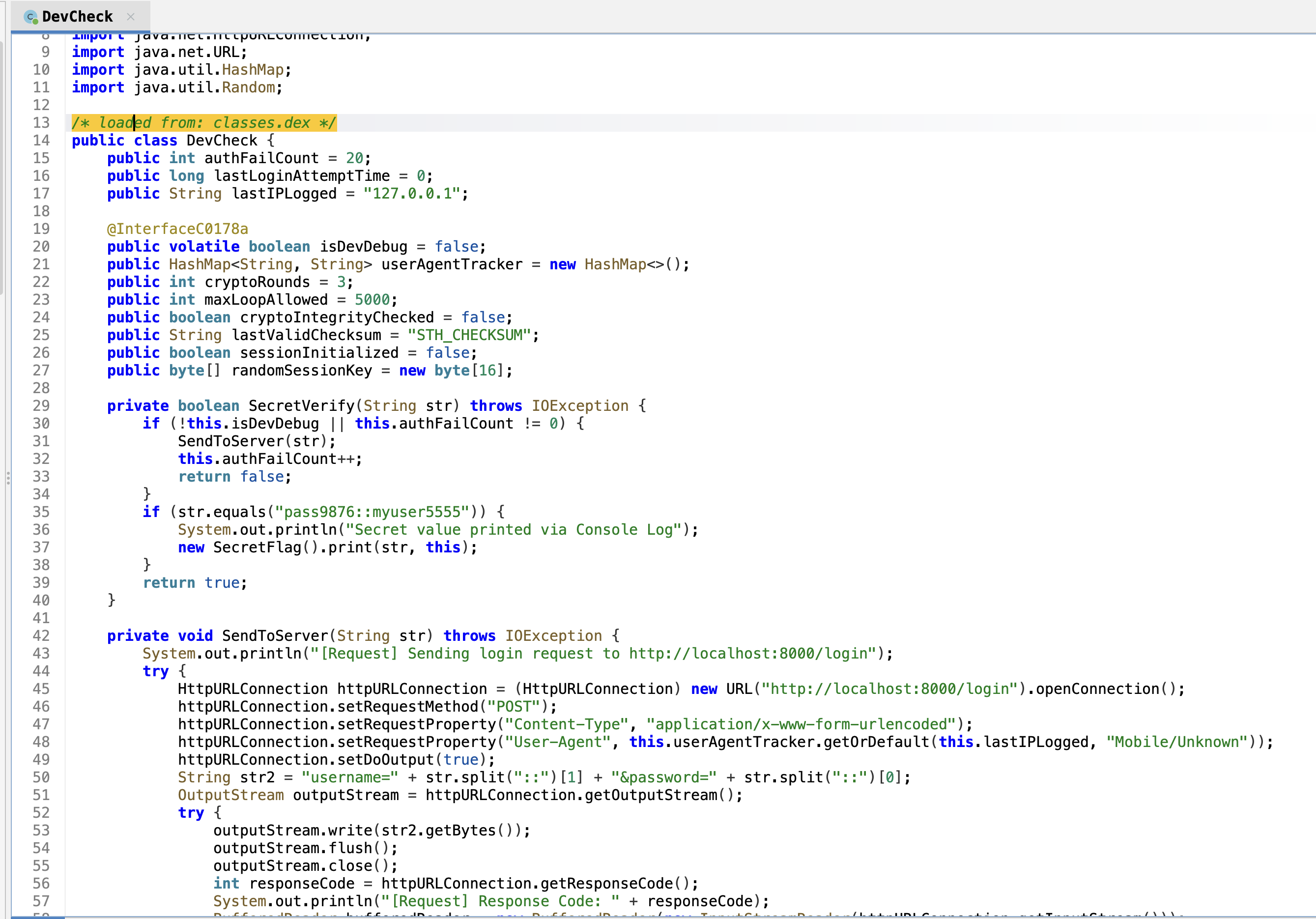Image resolution: width=1316 pixels, height=919 pixels.
Task: Click the userAgentTracker field declaration
Action: pyautogui.click(x=452, y=264)
